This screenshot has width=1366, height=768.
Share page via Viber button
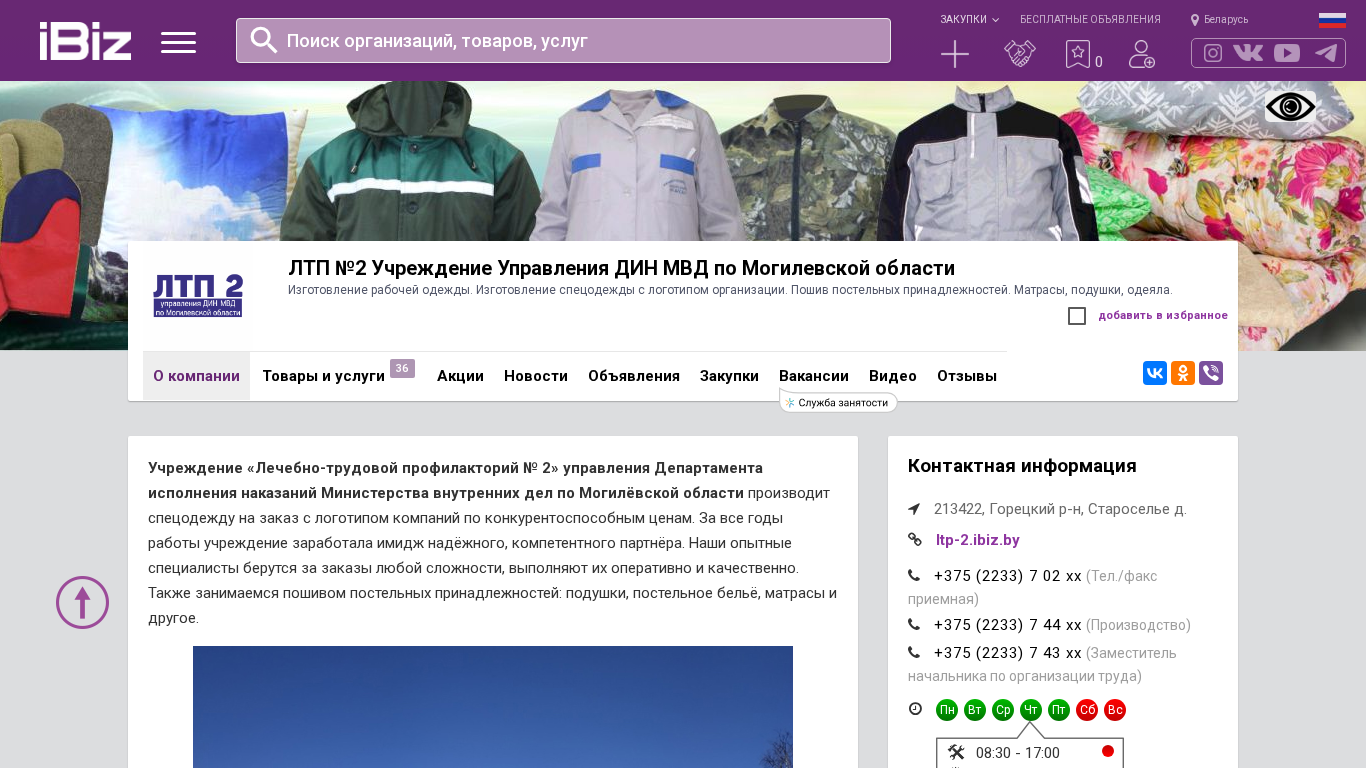tap(1211, 373)
